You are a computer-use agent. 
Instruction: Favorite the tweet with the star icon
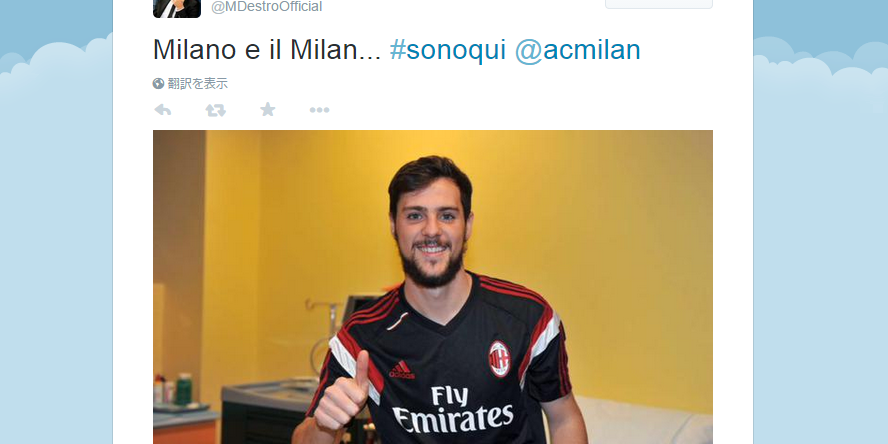267,109
